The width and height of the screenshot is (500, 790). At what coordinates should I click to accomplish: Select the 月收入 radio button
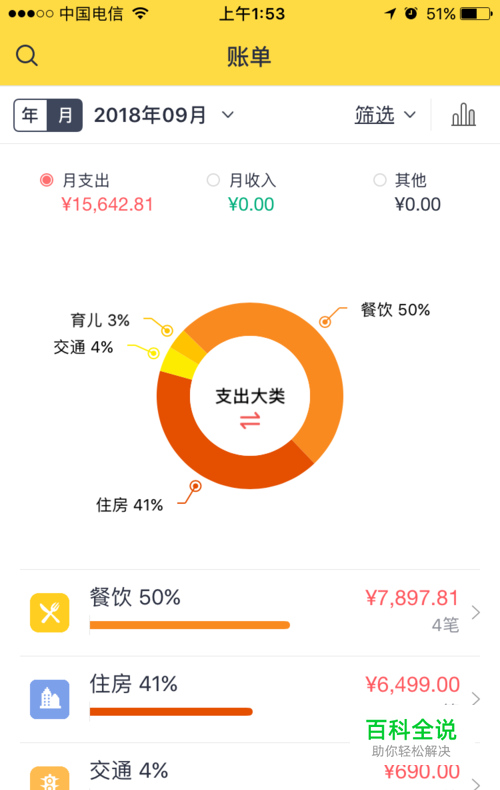coord(213,180)
